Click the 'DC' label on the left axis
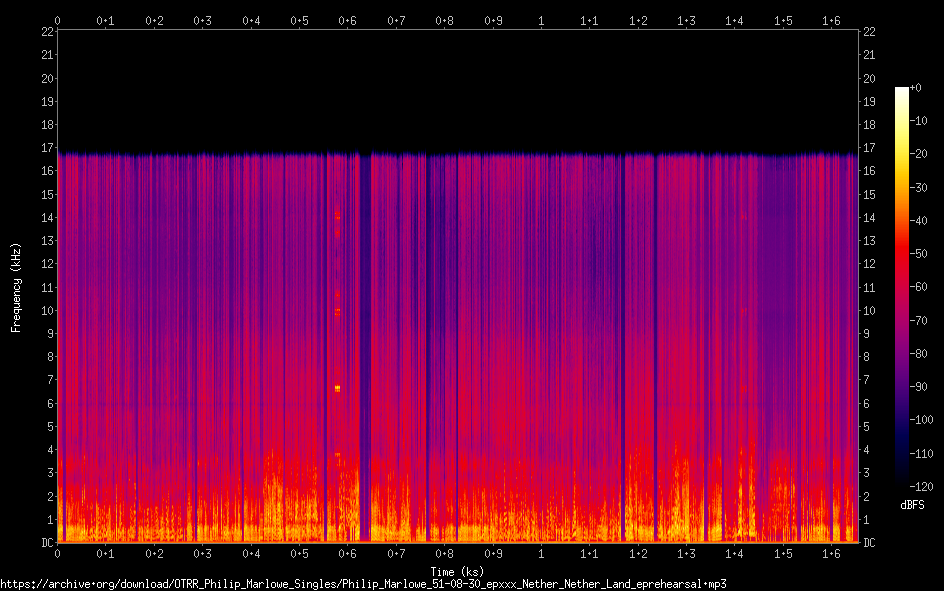The width and height of the screenshot is (944, 591). coord(45,543)
